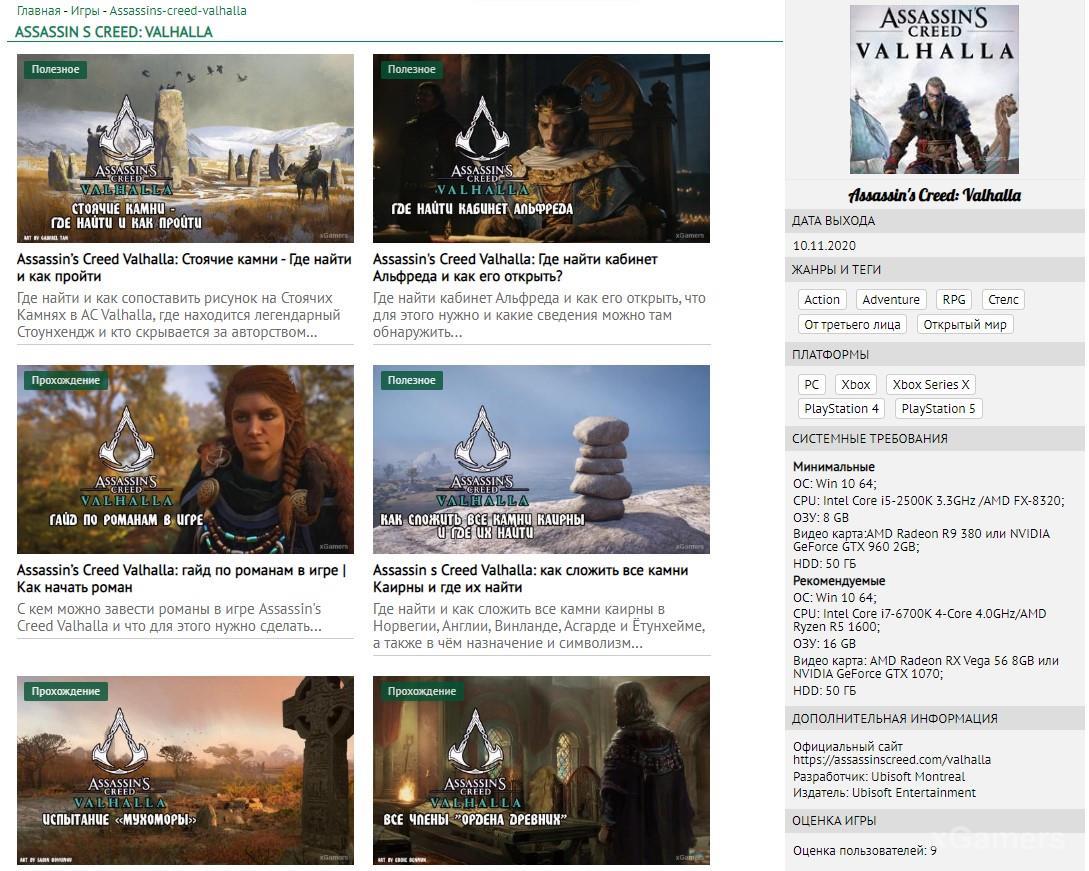The image size is (1089, 871).
Task: Click the 'Видео карта:AMD Radeon R9 380' line
Action: pos(922,540)
